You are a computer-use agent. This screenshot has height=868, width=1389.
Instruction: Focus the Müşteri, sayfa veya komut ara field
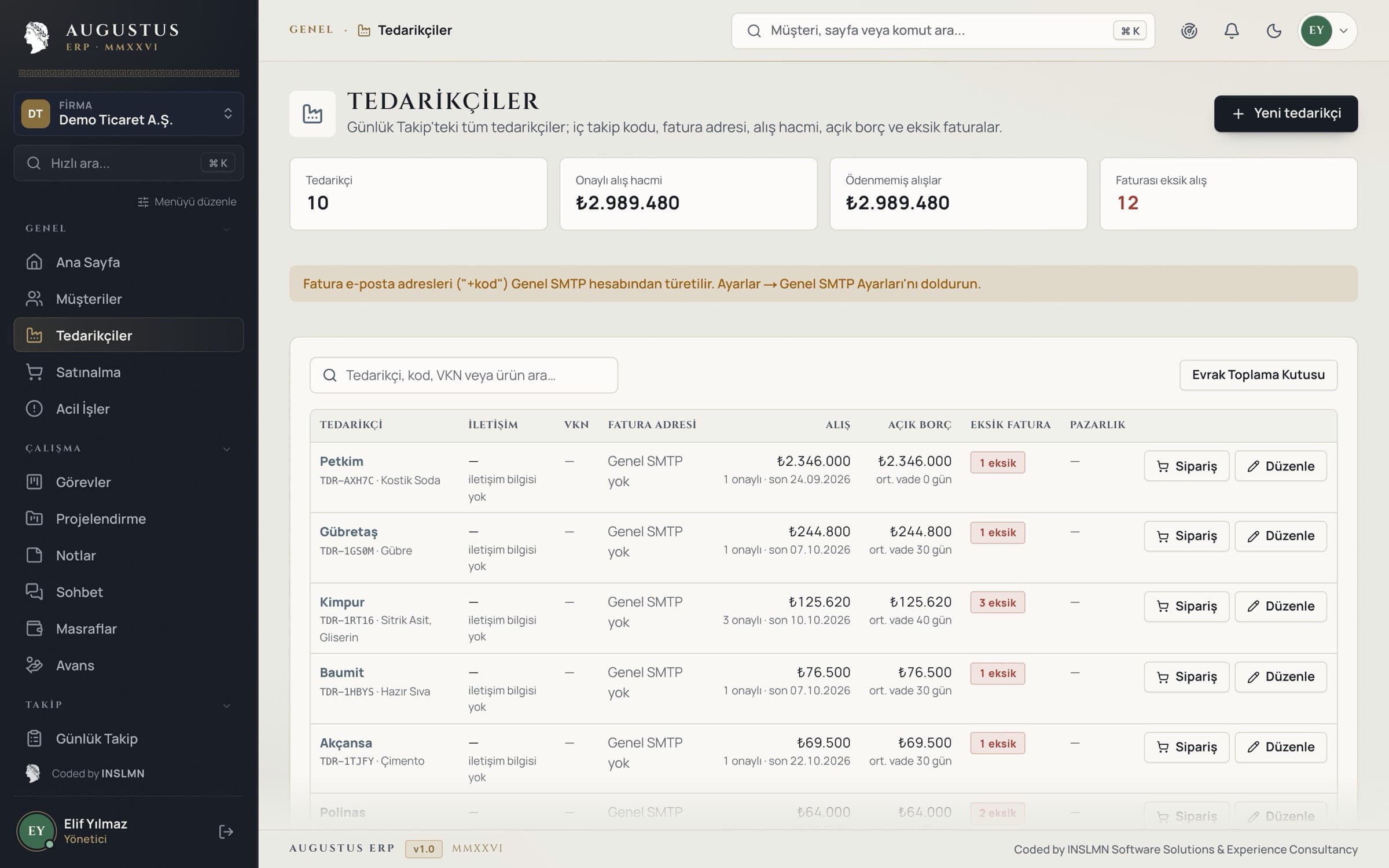pyautogui.click(x=943, y=31)
